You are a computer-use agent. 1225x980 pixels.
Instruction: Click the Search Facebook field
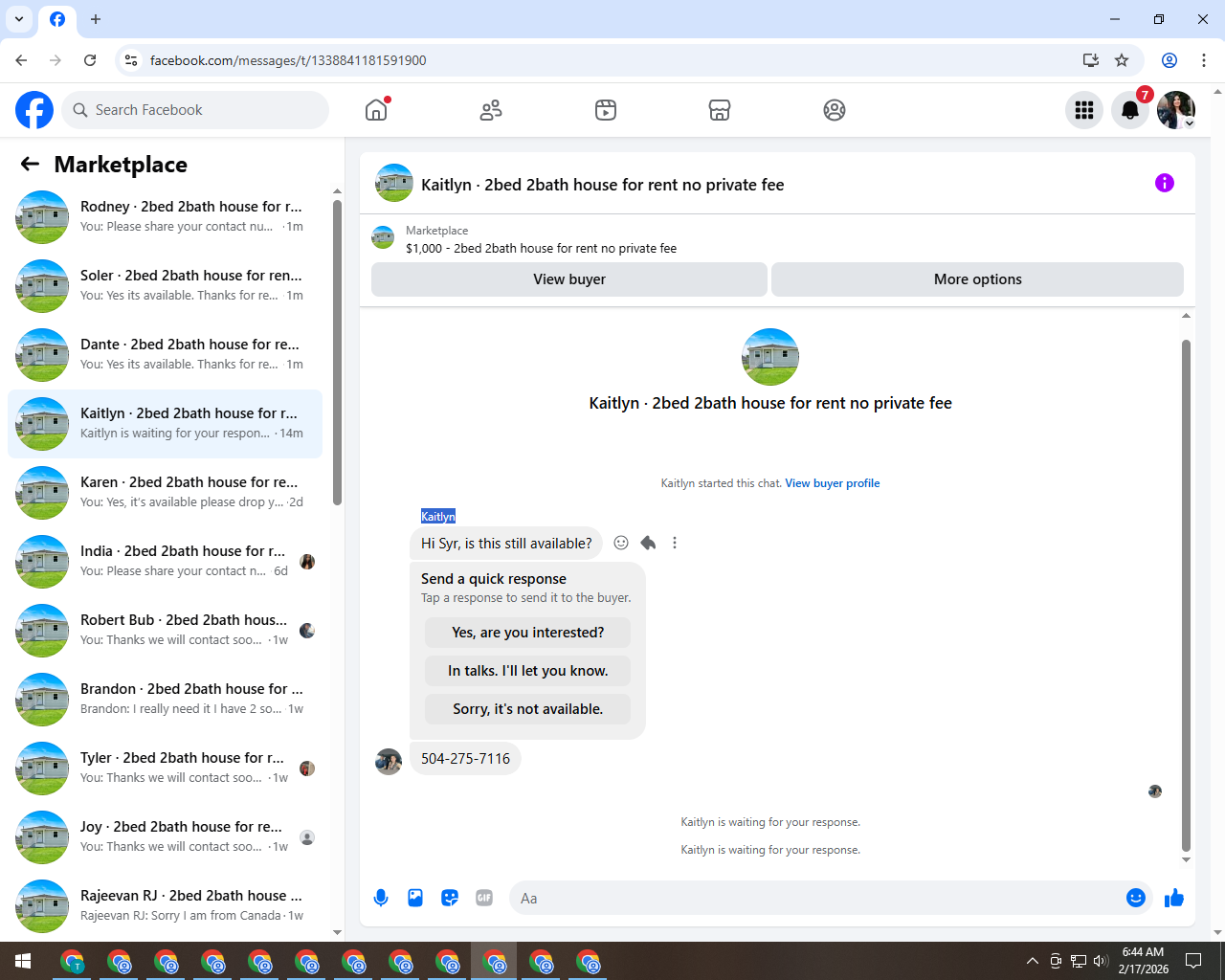click(x=195, y=110)
